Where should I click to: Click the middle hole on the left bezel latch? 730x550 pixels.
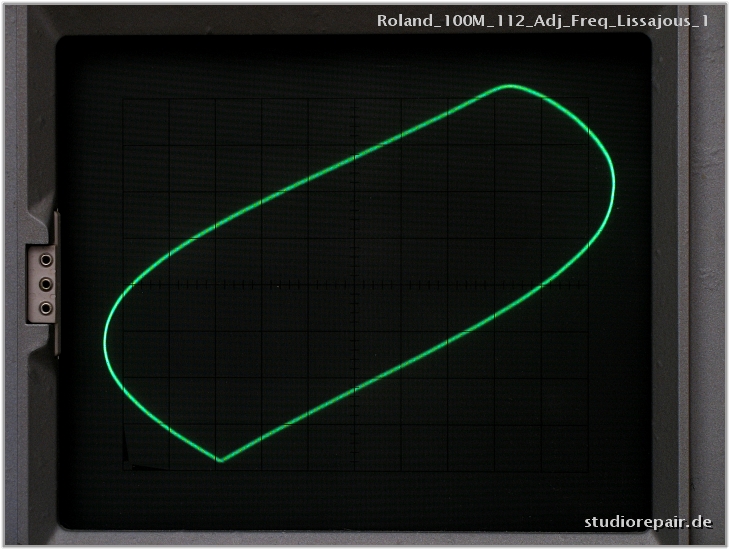click(46, 284)
